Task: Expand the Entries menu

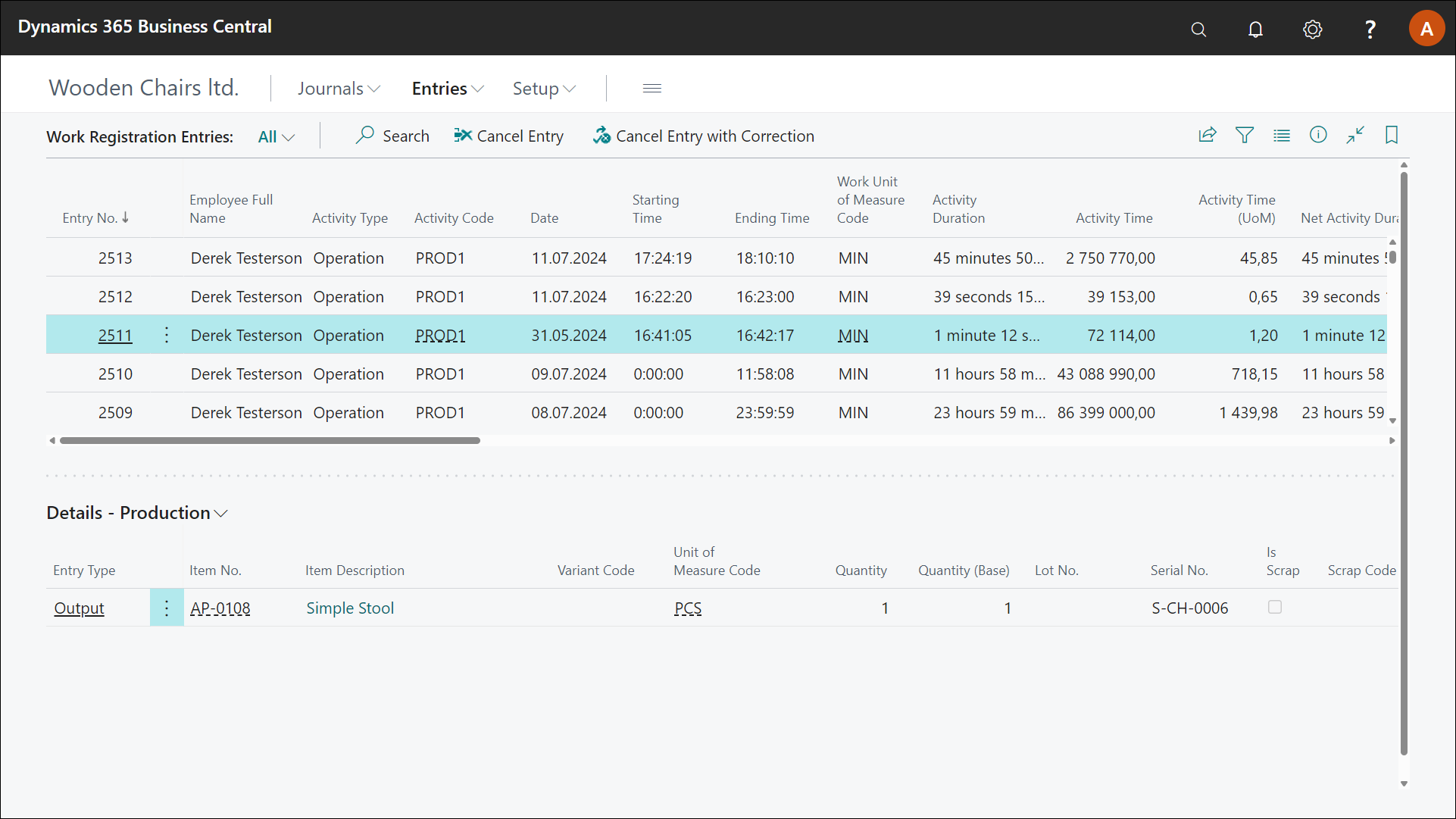Action: click(x=448, y=89)
